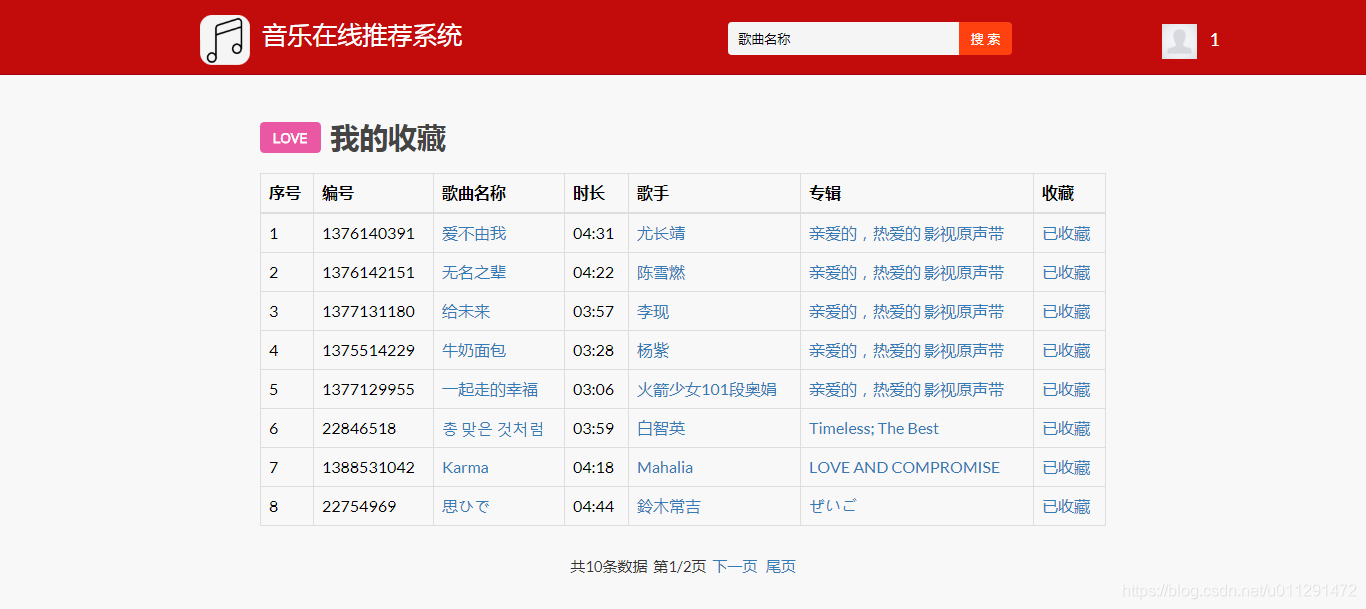This screenshot has height=609, width=1366.
Task: View singer 杨紫
Action: (653, 351)
